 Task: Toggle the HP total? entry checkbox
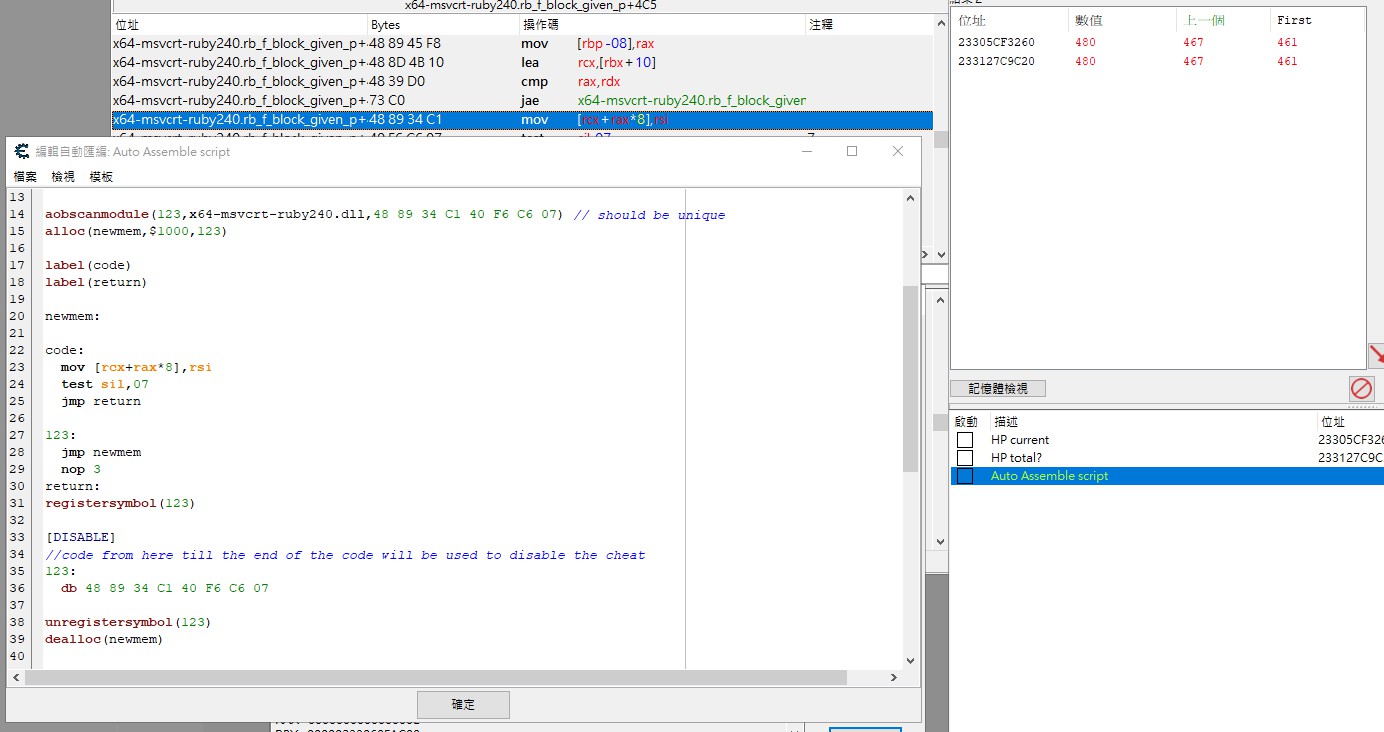[965, 458]
